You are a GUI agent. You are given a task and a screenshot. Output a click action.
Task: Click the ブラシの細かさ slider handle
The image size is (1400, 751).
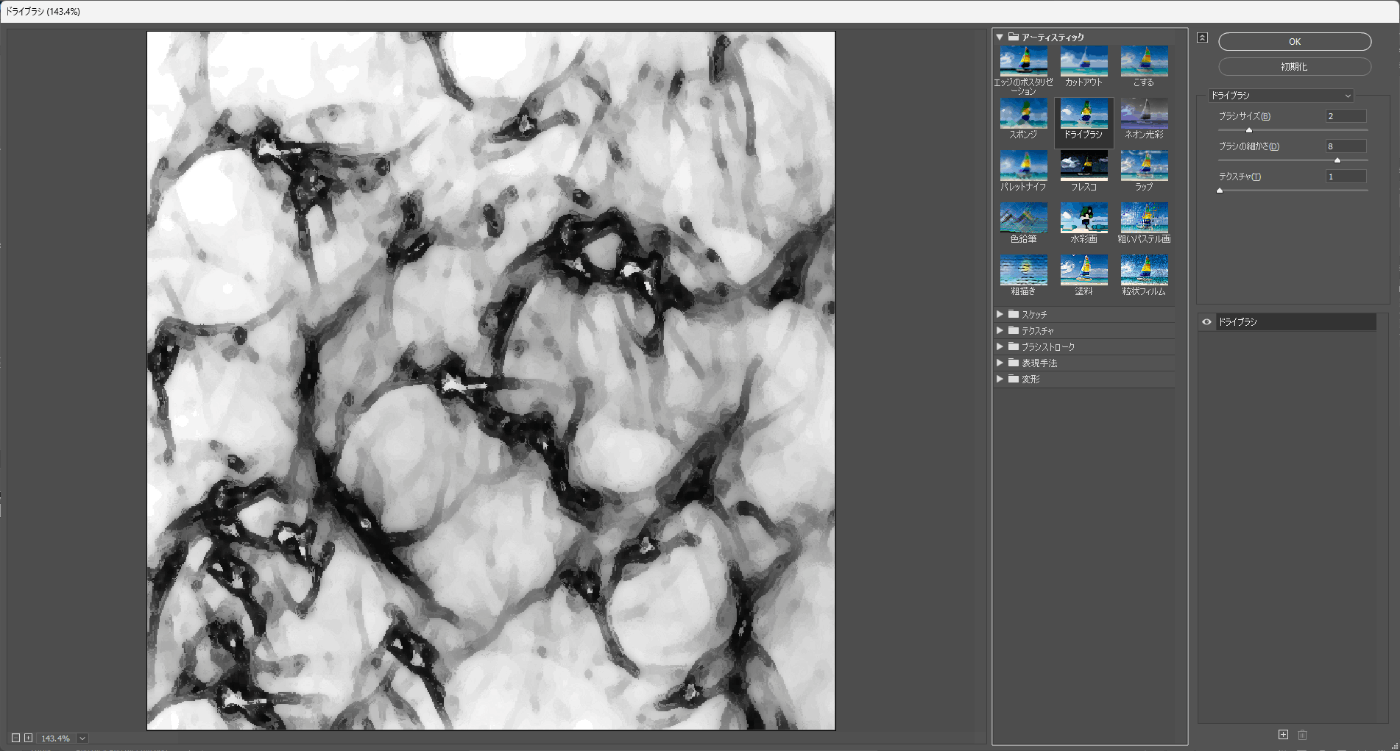point(1337,160)
